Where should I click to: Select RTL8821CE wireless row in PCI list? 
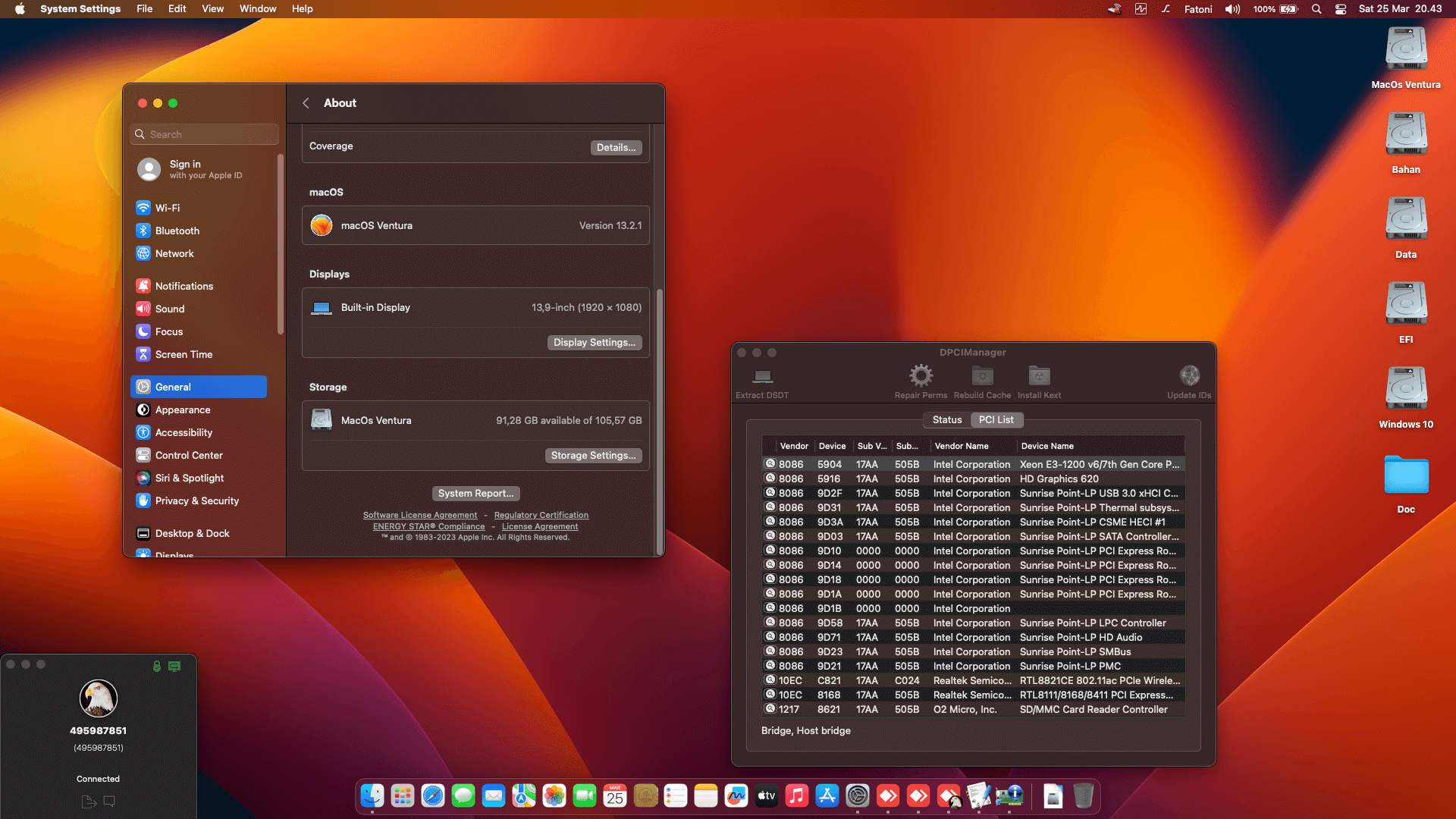pyautogui.click(x=974, y=681)
